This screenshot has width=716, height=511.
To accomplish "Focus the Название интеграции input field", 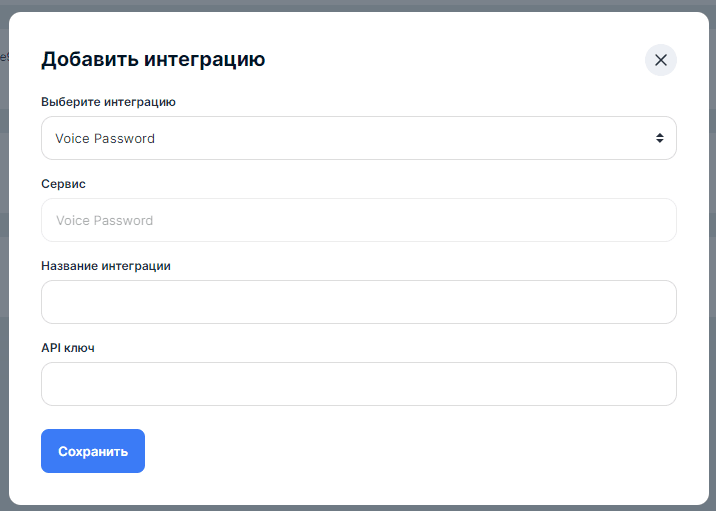I will point(358,302).
